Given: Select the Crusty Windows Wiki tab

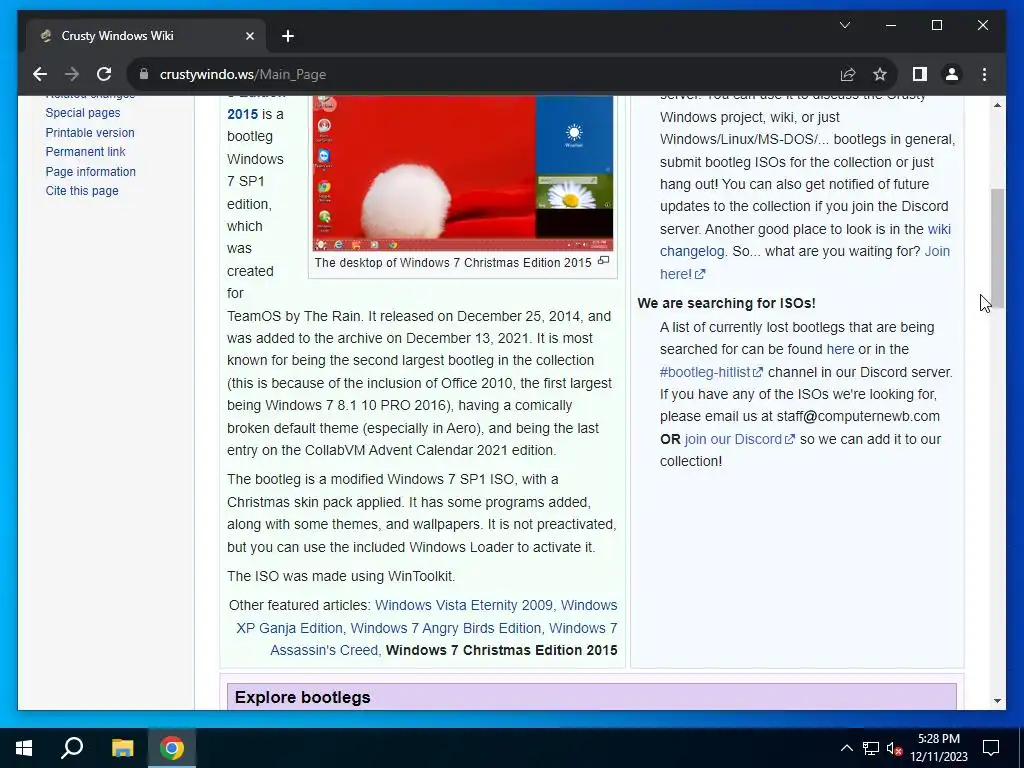Looking at the screenshot, I should point(146,35).
